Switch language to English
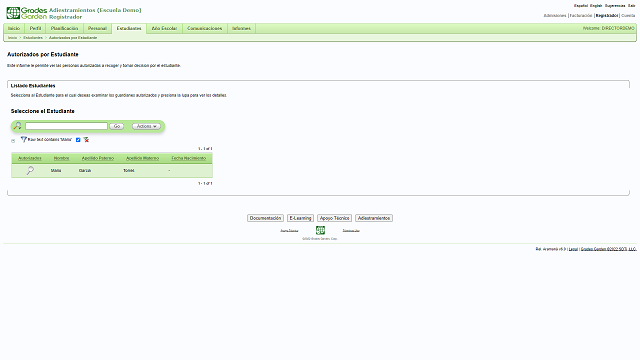The height and width of the screenshot is (360, 640). pyautogui.click(x=596, y=6)
